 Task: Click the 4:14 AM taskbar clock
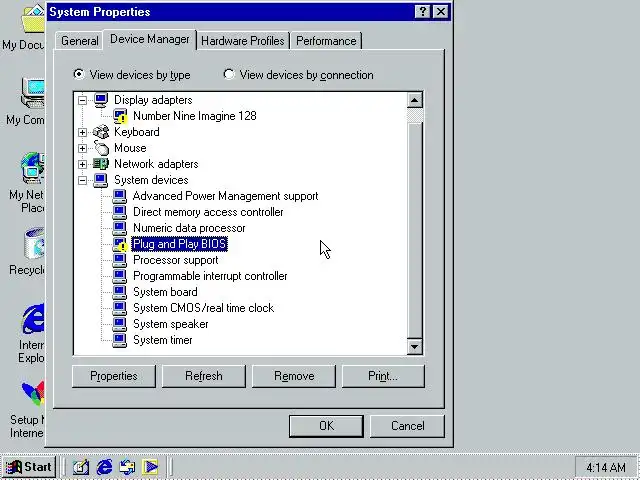pos(606,467)
